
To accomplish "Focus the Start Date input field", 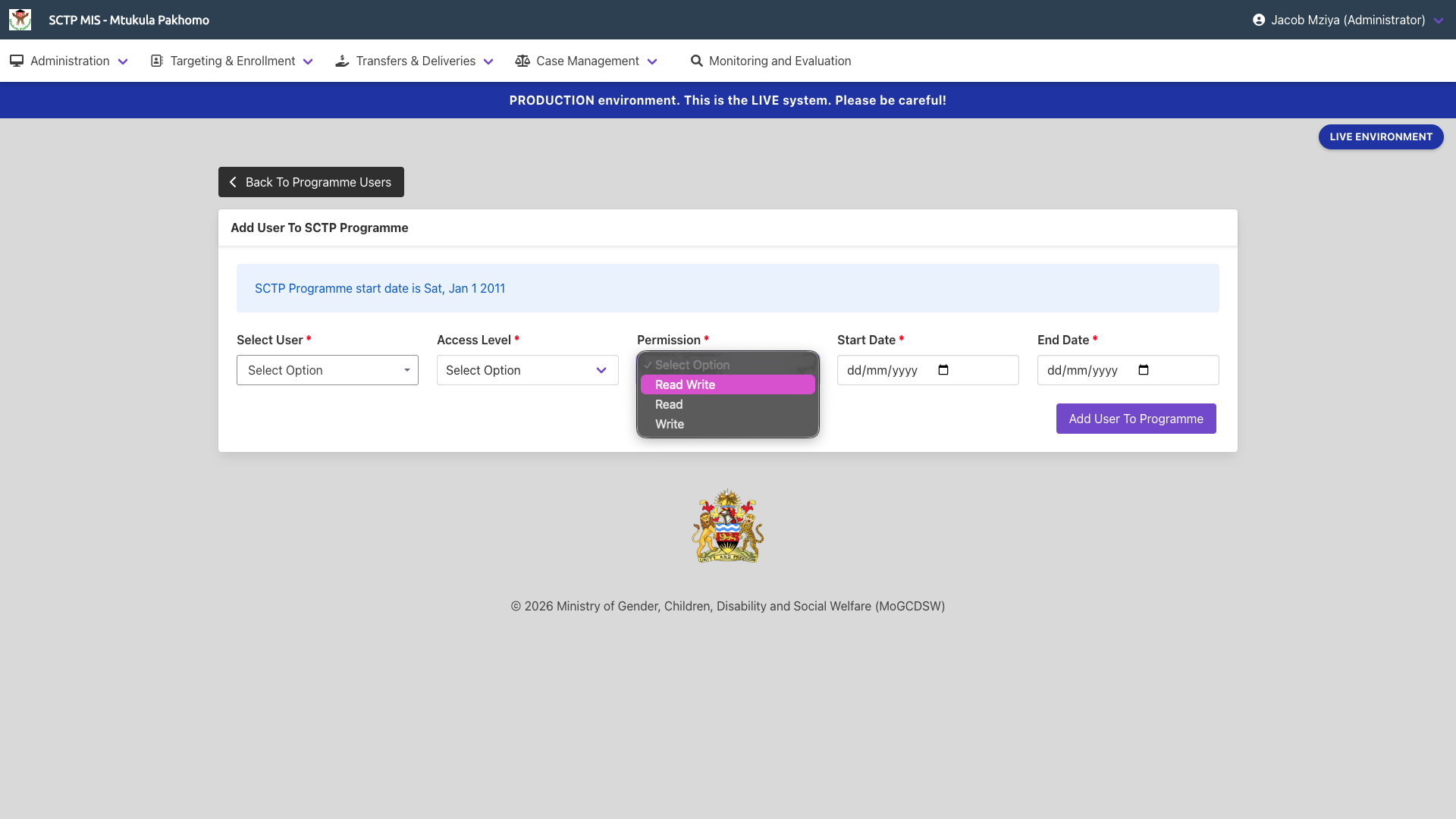I will coord(928,370).
